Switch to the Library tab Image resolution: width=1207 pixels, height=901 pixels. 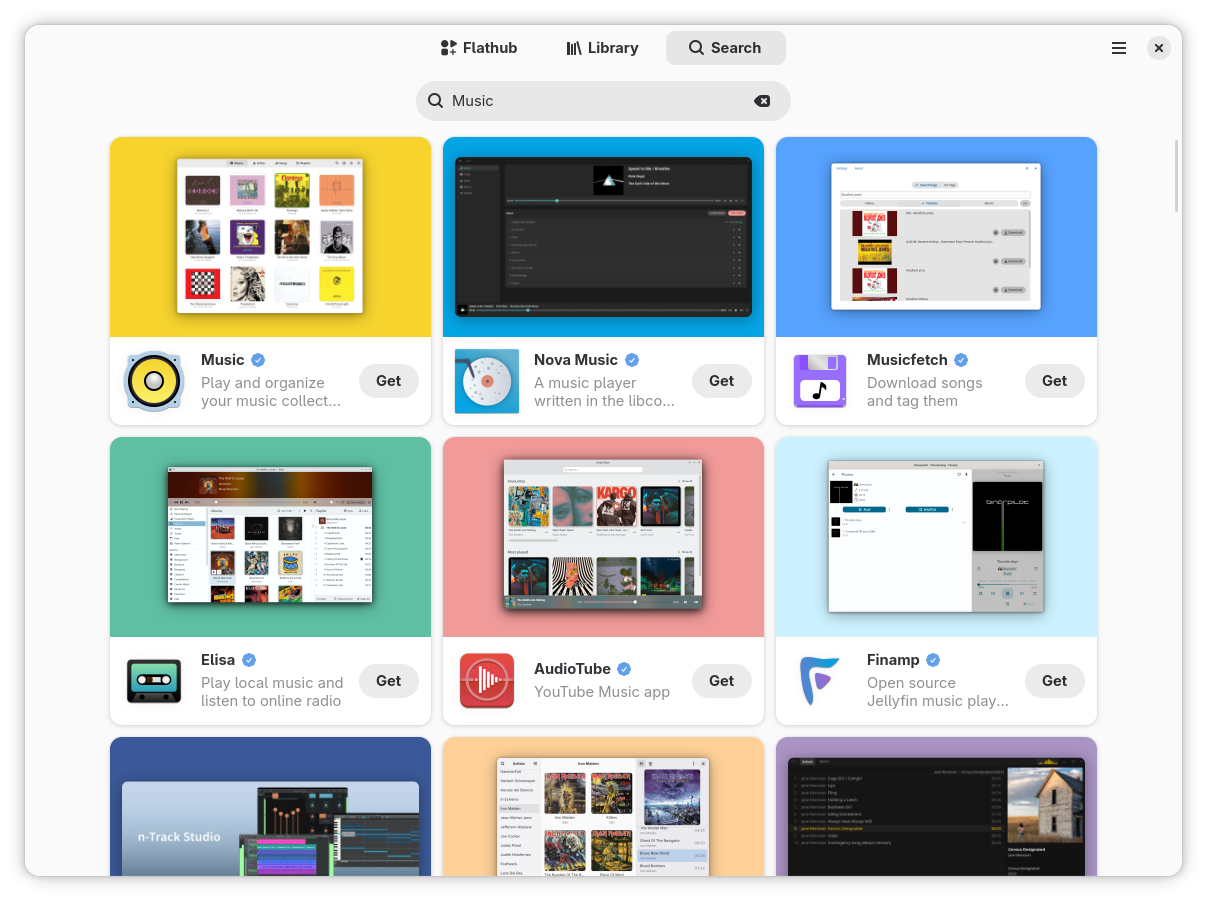[602, 48]
